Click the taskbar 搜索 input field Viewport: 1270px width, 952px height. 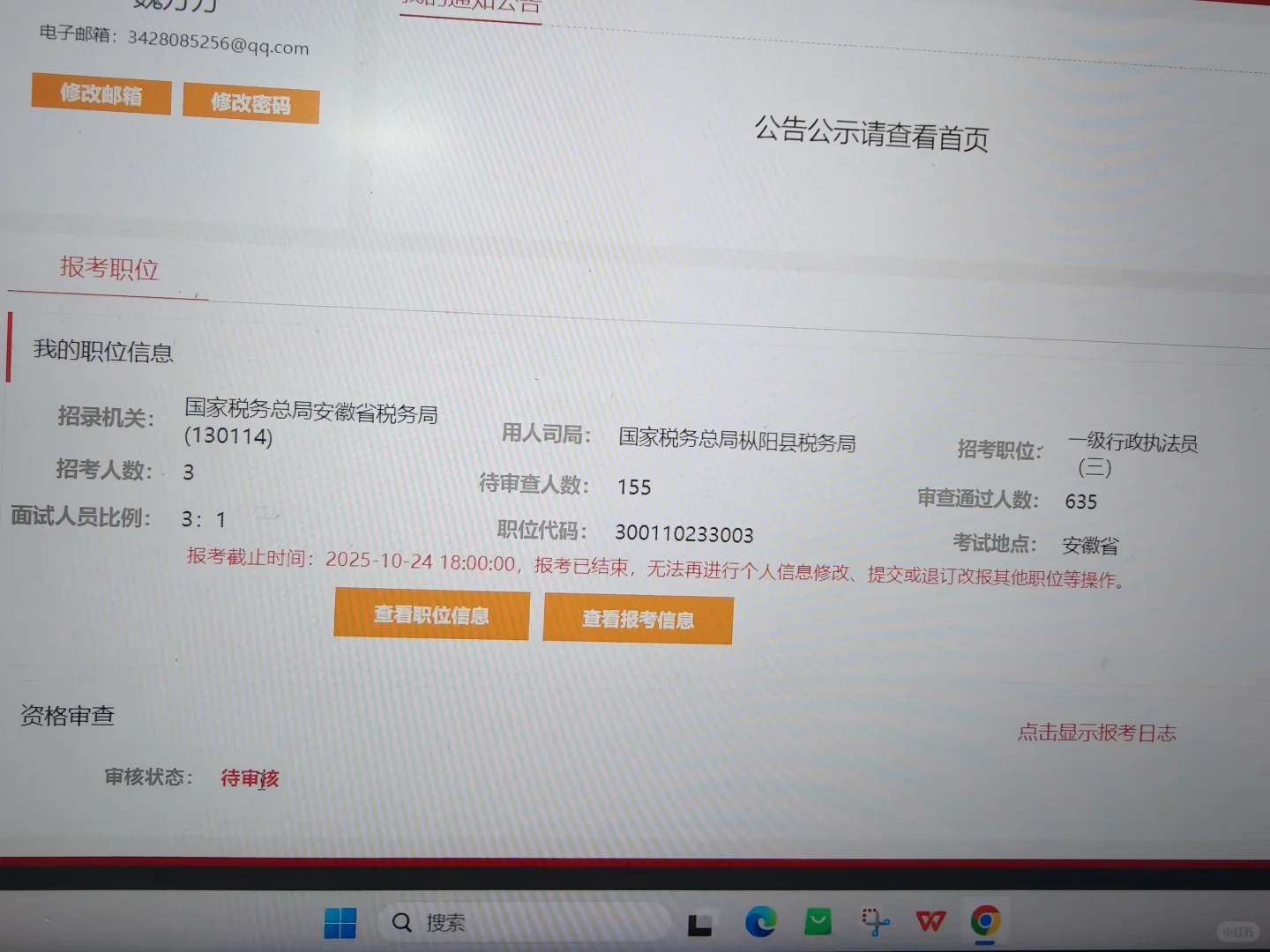[x=494, y=922]
